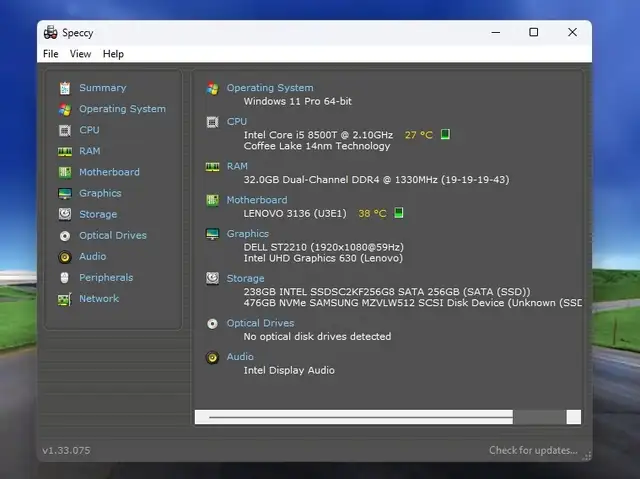The height and width of the screenshot is (479, 640).
Task: Click the 476GB NVMe SAMSUNG storage line
Action: click(413, 303)
